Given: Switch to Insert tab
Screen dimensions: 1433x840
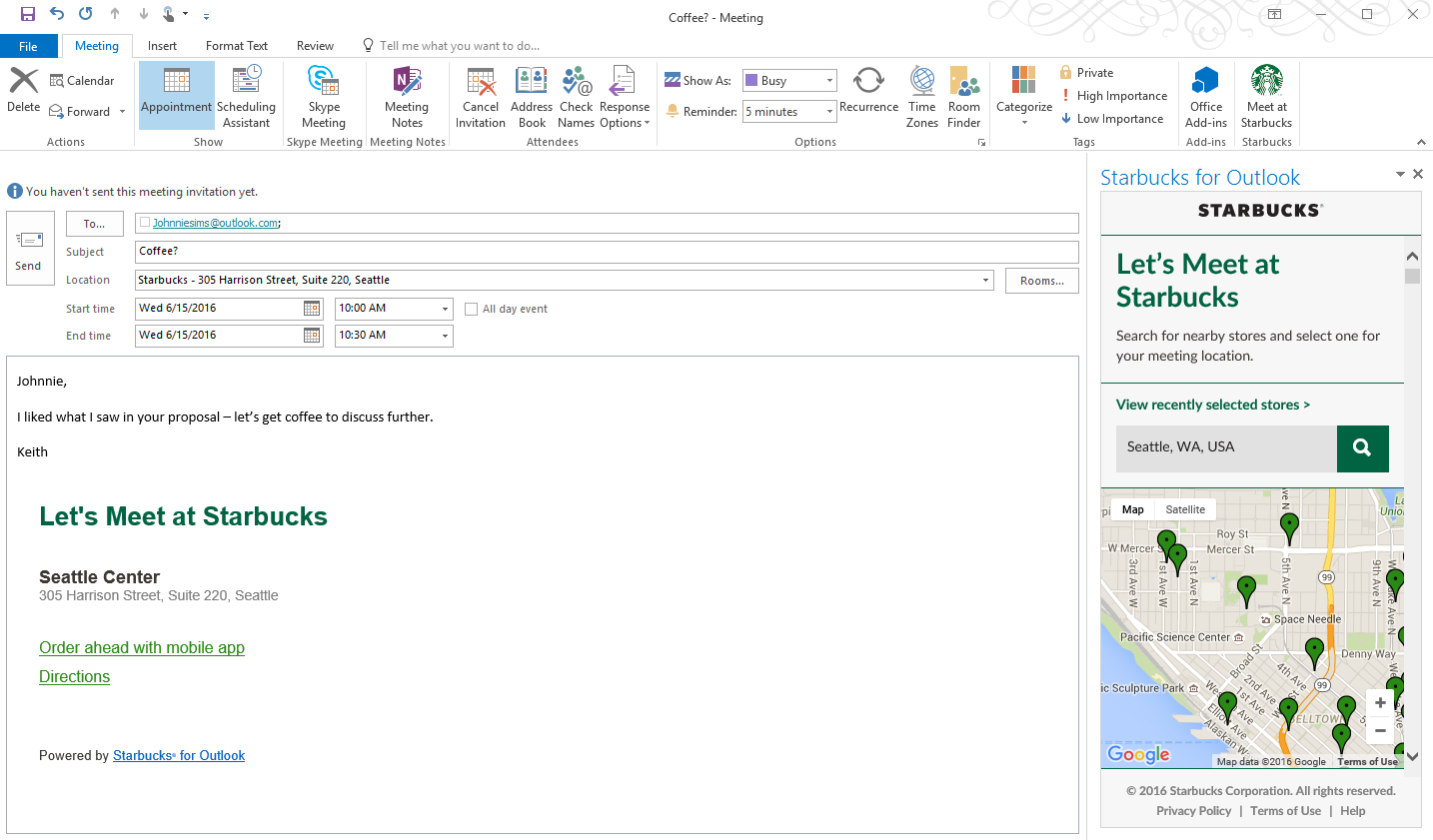Looking at the screenshot, I should click(x=162, y=46).
